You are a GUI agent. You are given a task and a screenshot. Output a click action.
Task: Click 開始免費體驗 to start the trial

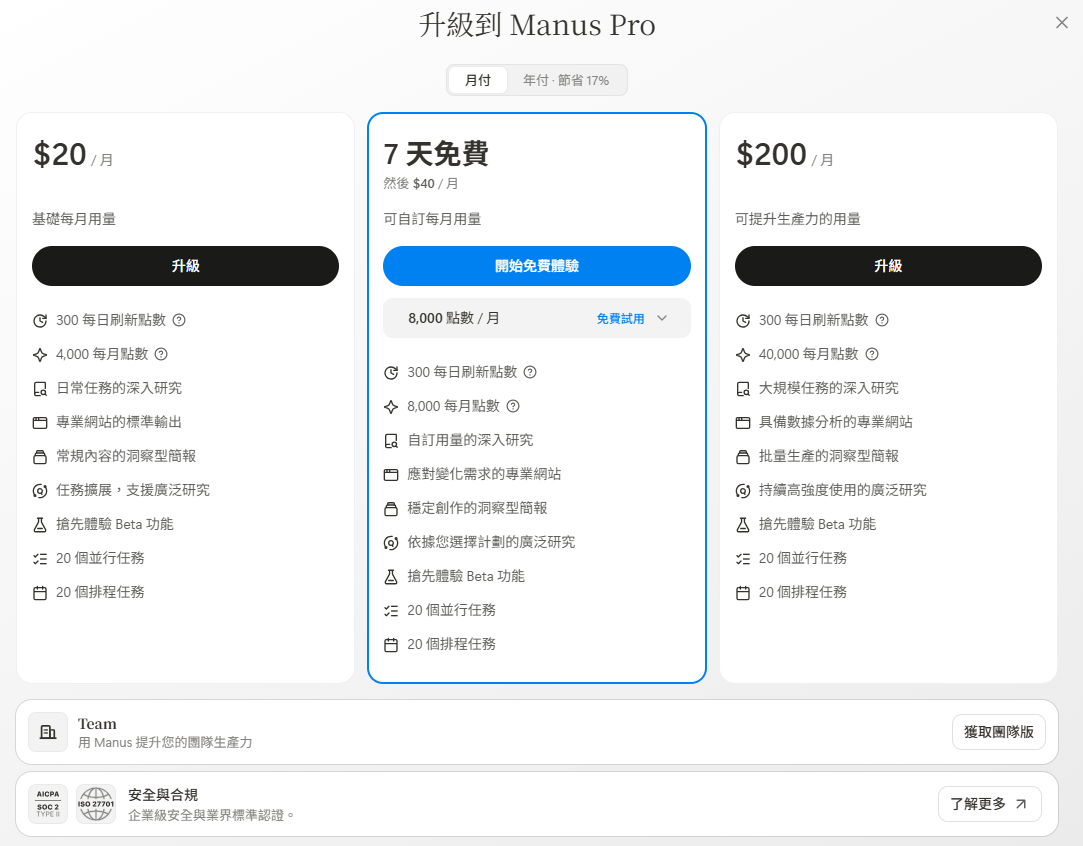click(x=537, y=266)
